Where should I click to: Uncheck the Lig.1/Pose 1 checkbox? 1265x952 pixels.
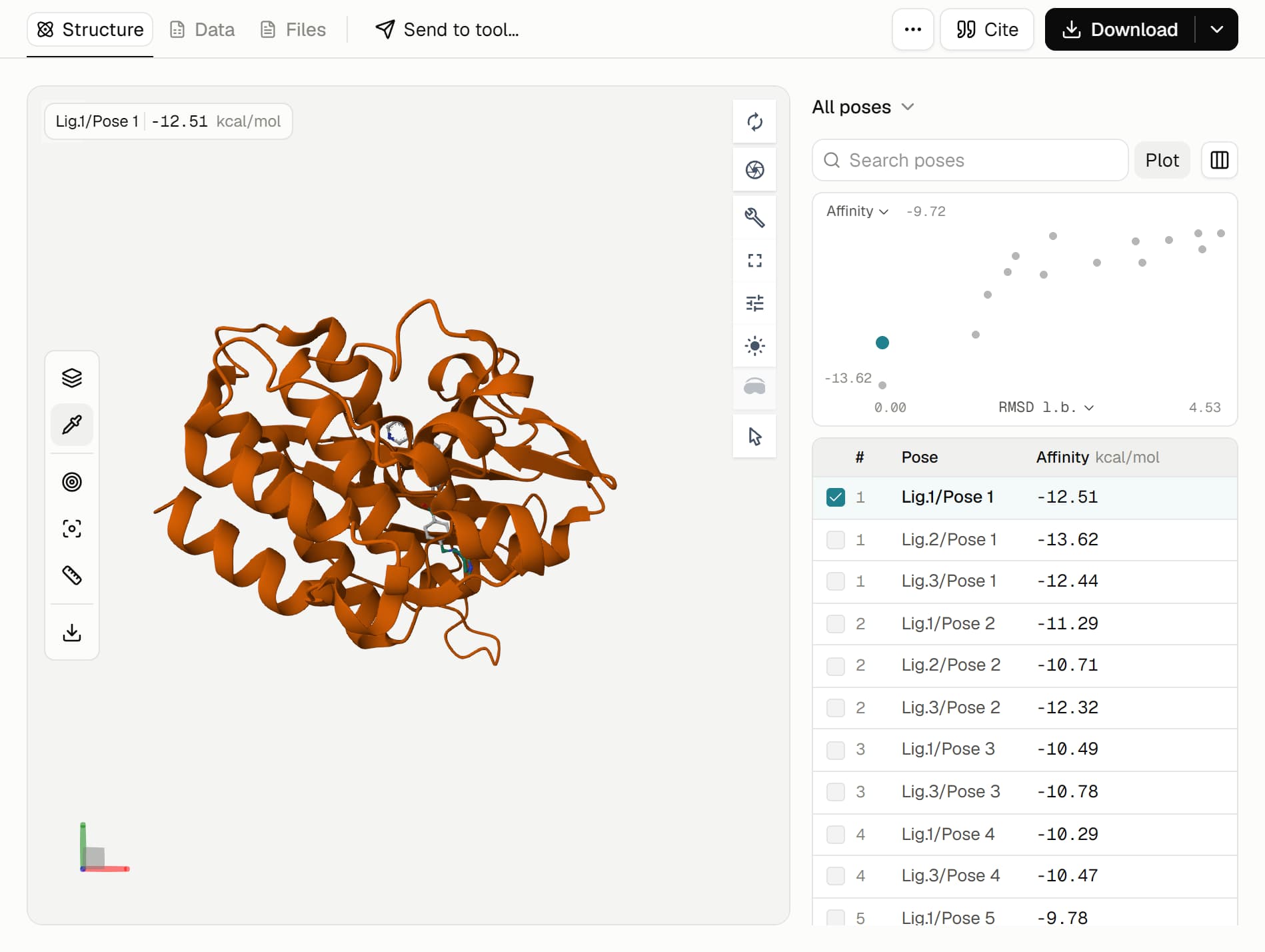[x=835, y=497]
